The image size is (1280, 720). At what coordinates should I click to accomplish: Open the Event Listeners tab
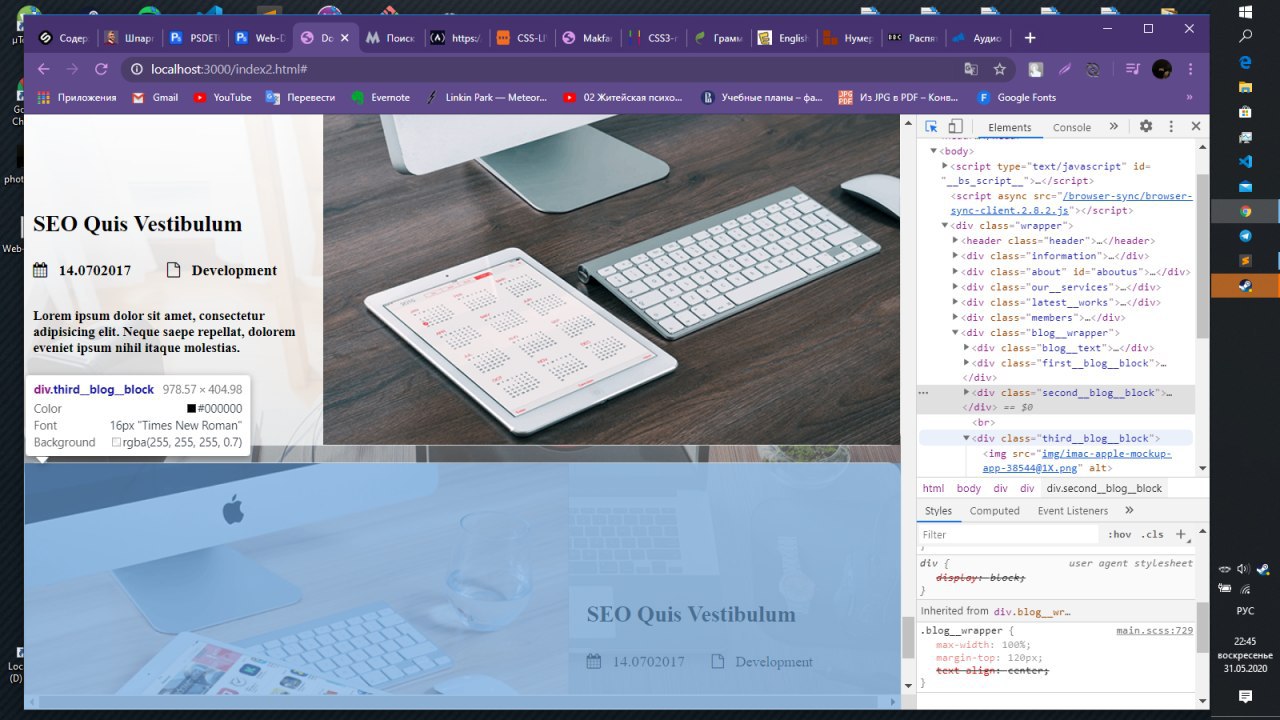coord(1073,511)
